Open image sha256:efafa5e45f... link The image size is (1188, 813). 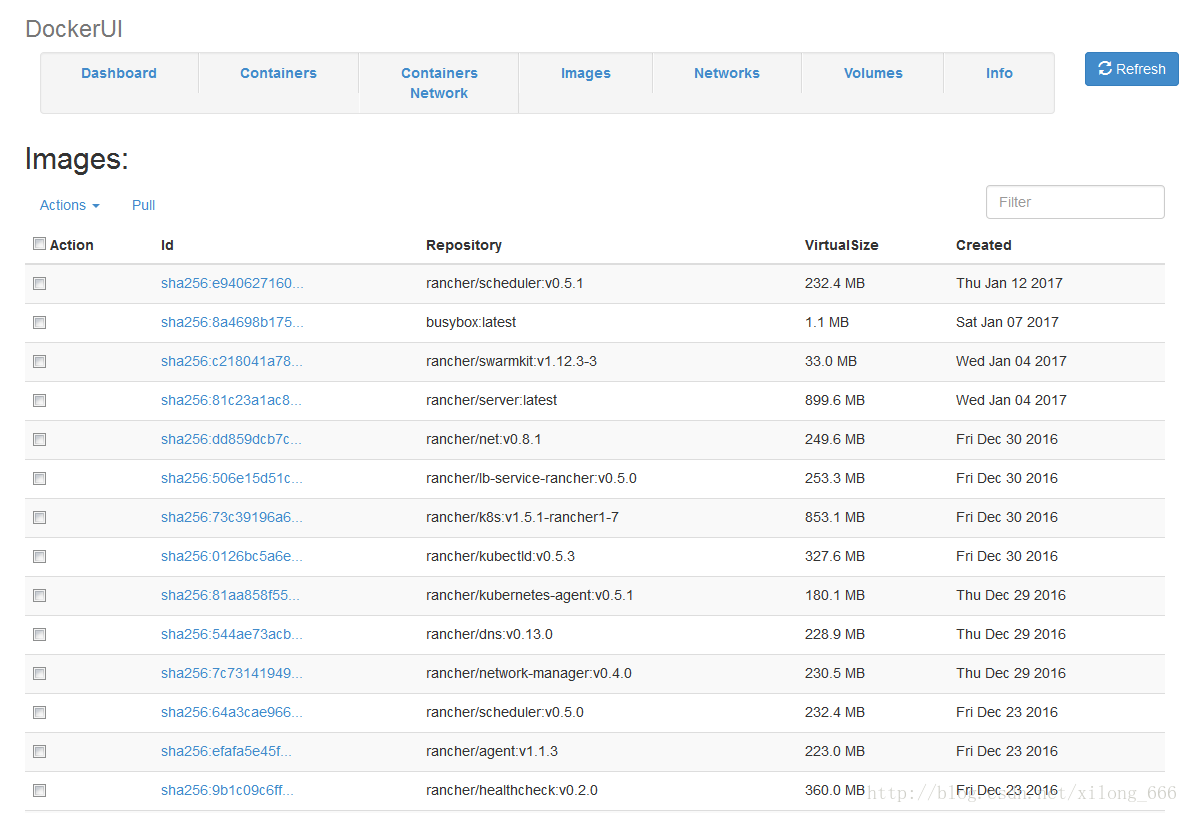226,752
